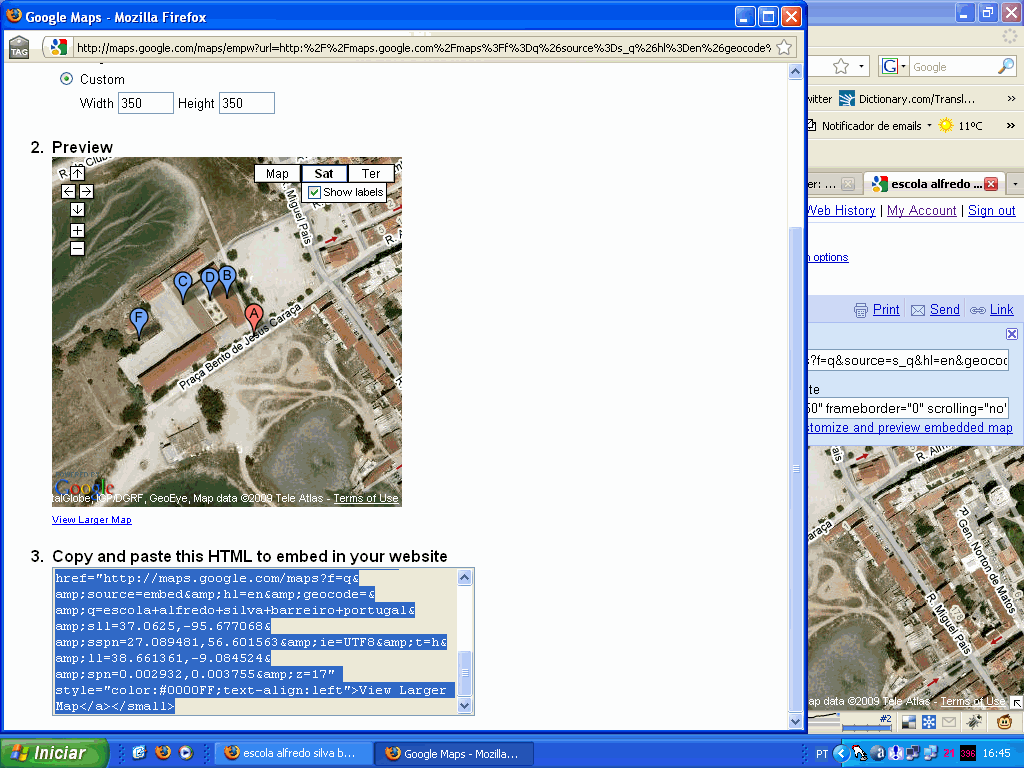Select blue marker C on the map
Image resolution: width=1024 pixels, height=768 pixels.
[183, 285]
